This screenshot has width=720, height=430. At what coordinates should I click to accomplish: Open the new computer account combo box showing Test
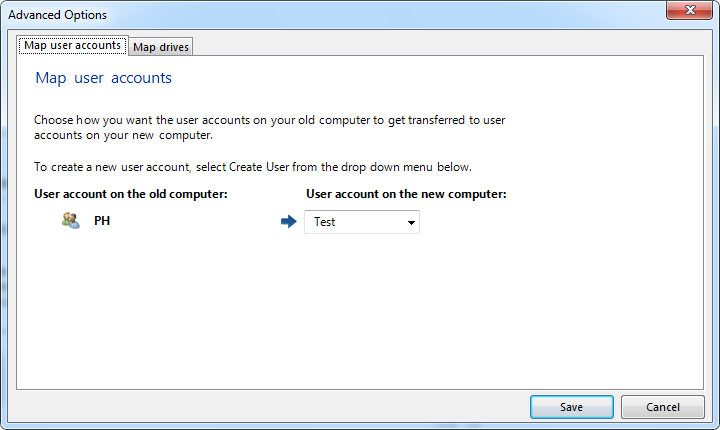[362, 222]
